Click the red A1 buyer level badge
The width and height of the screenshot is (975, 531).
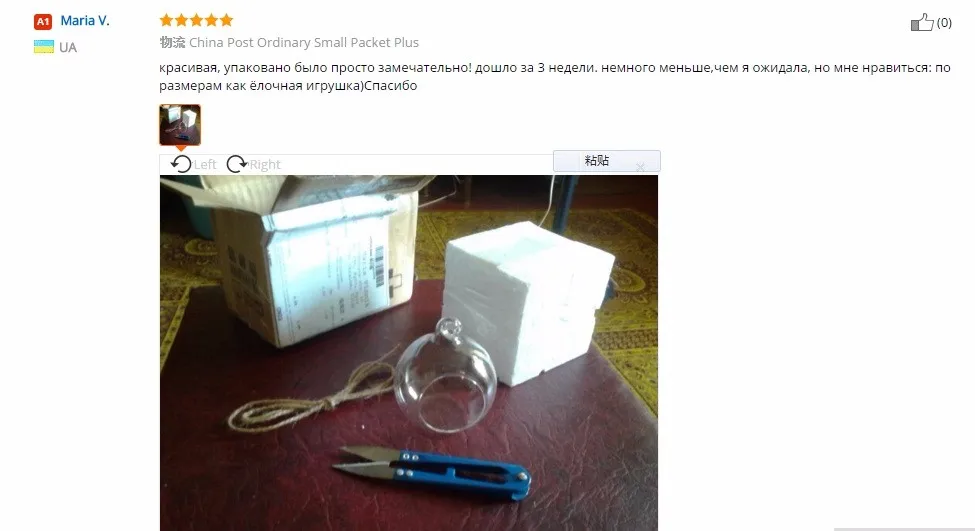42,22
